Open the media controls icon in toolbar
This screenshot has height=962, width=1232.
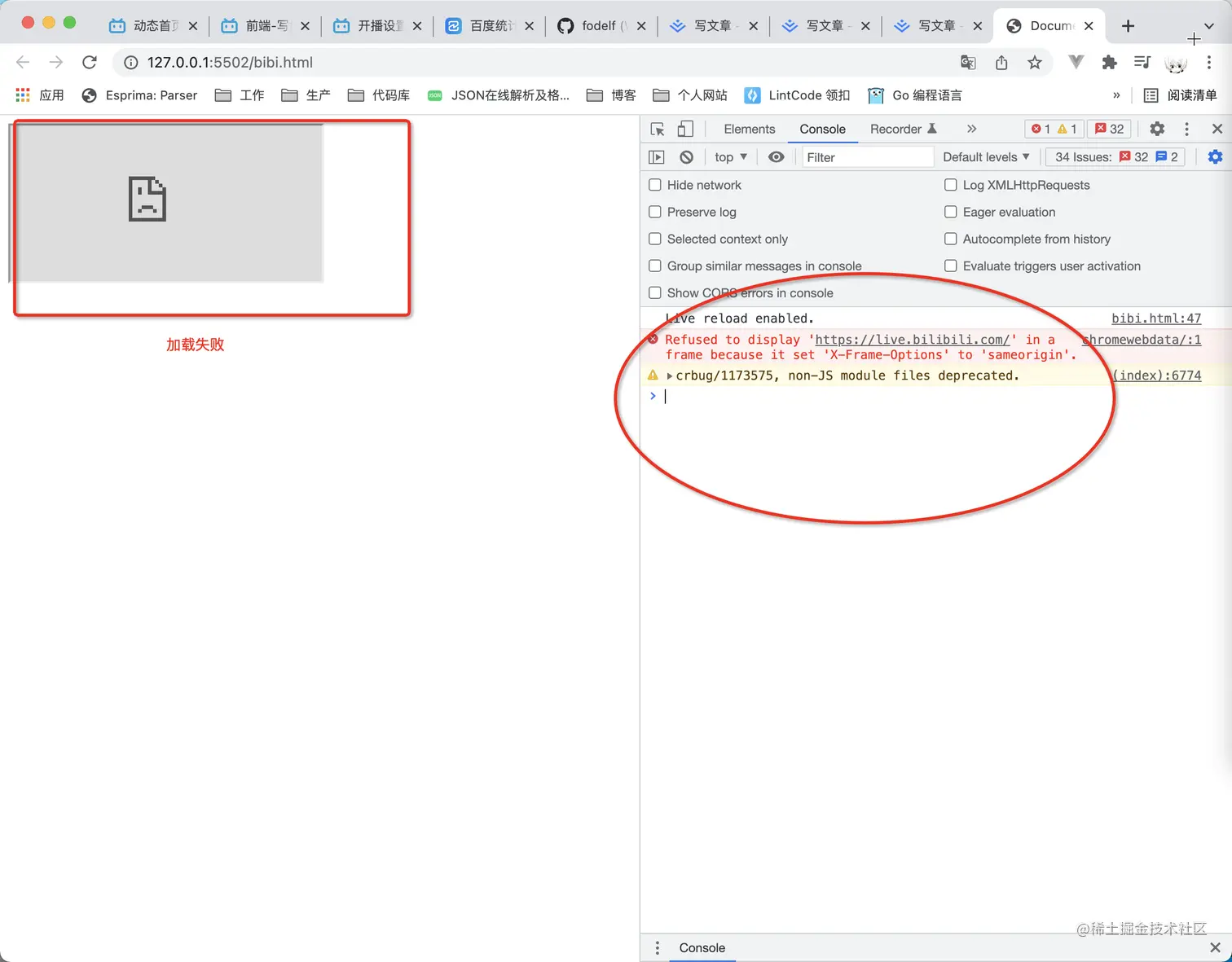1142,62
